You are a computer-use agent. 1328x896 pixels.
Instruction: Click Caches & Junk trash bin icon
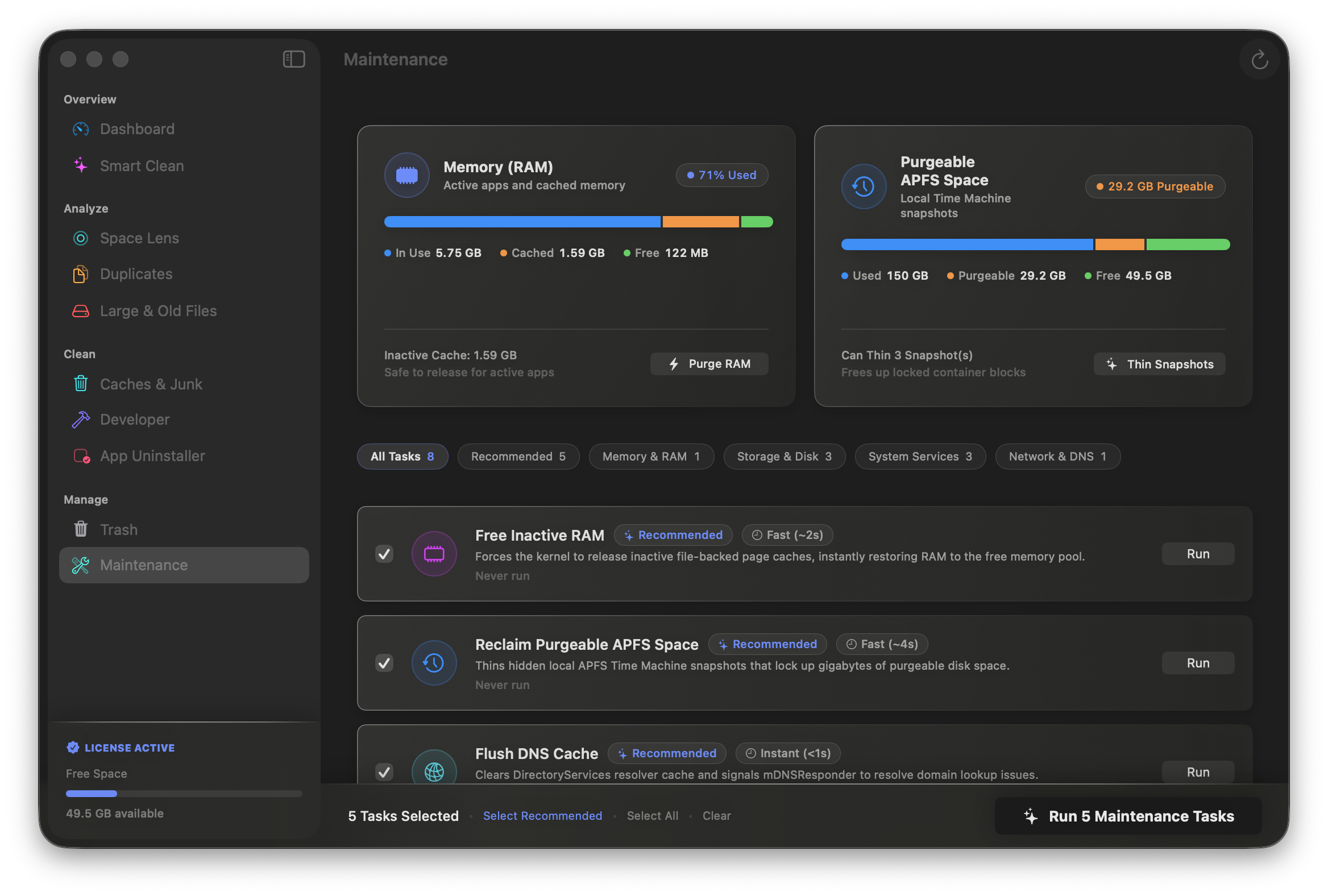pos(81,384)
